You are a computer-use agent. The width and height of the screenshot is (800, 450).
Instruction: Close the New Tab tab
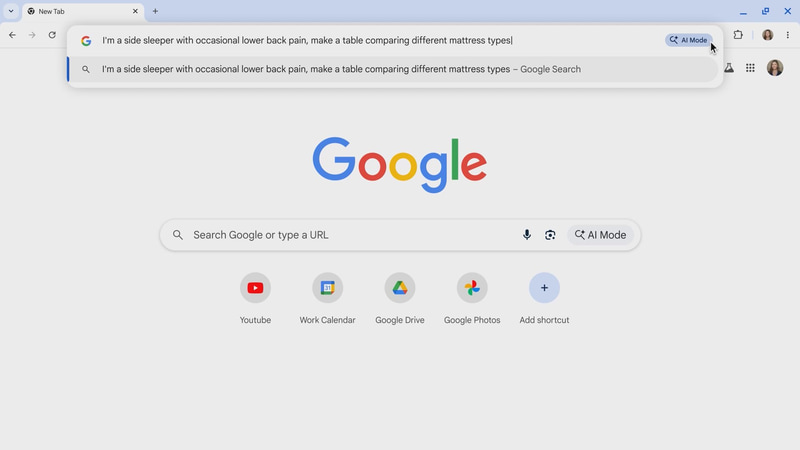(135, 11)
